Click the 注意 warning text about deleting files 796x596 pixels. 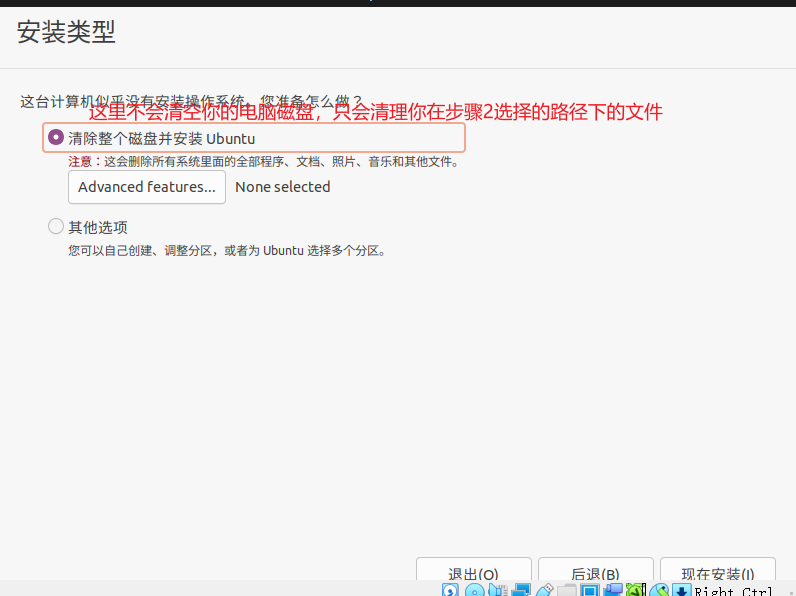[264, 162]
